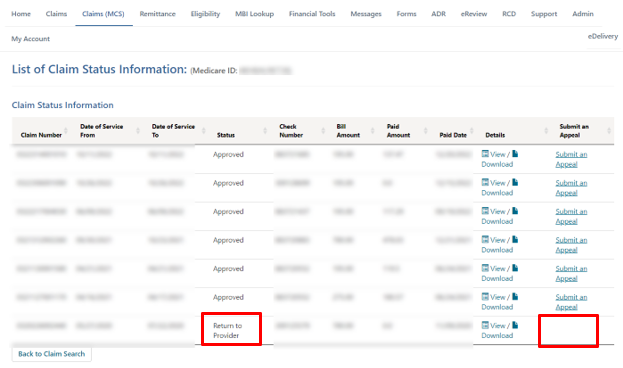Screen dimensions: 623x368
Task: Go to MBI Lookup
Action: point(254,14)
